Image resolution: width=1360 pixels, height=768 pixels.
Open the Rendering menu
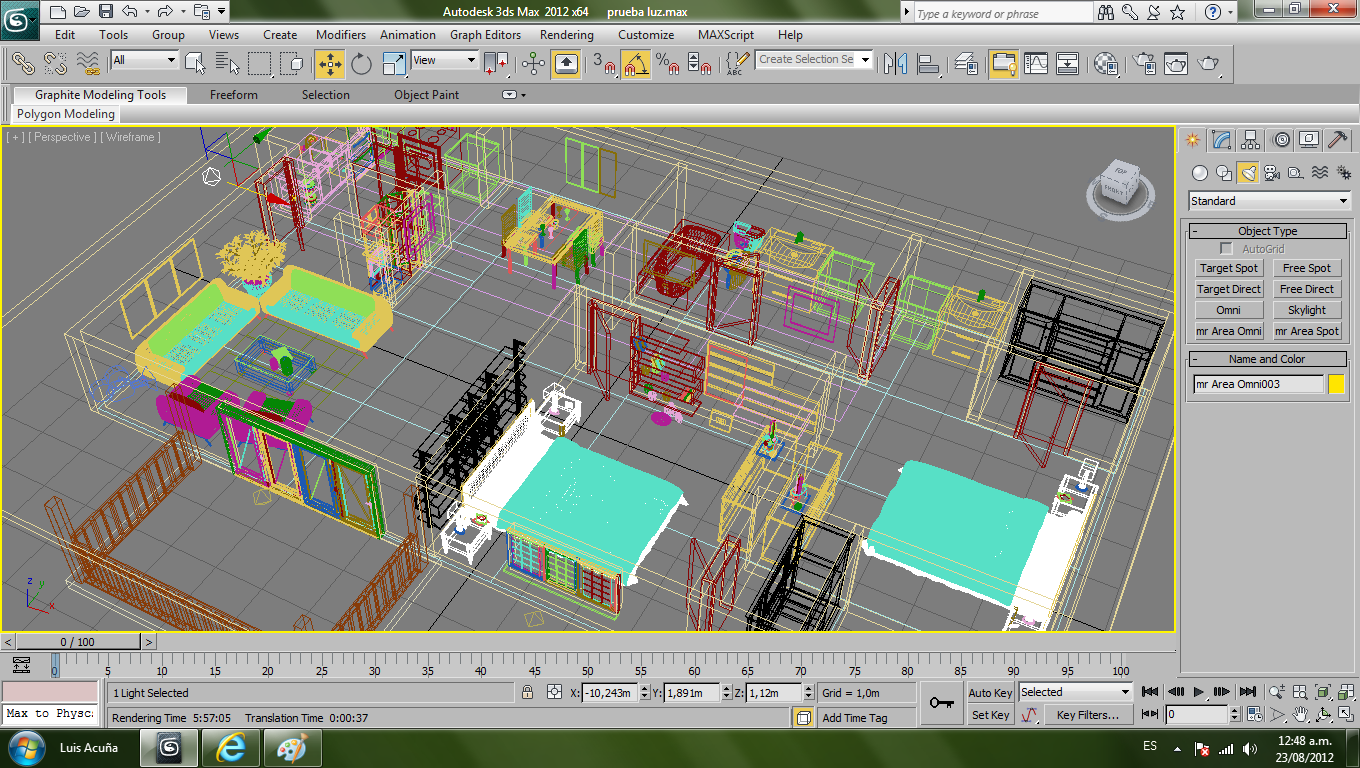[x=567, y=34]
